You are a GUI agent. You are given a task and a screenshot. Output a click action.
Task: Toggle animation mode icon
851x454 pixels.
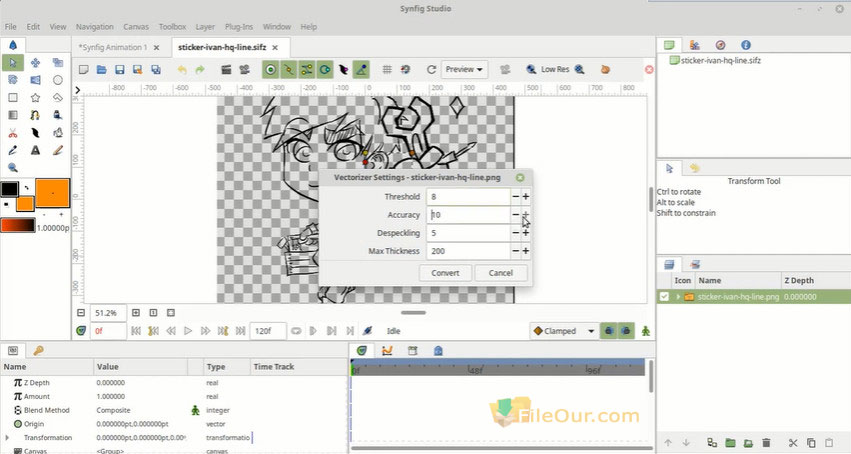646,331
